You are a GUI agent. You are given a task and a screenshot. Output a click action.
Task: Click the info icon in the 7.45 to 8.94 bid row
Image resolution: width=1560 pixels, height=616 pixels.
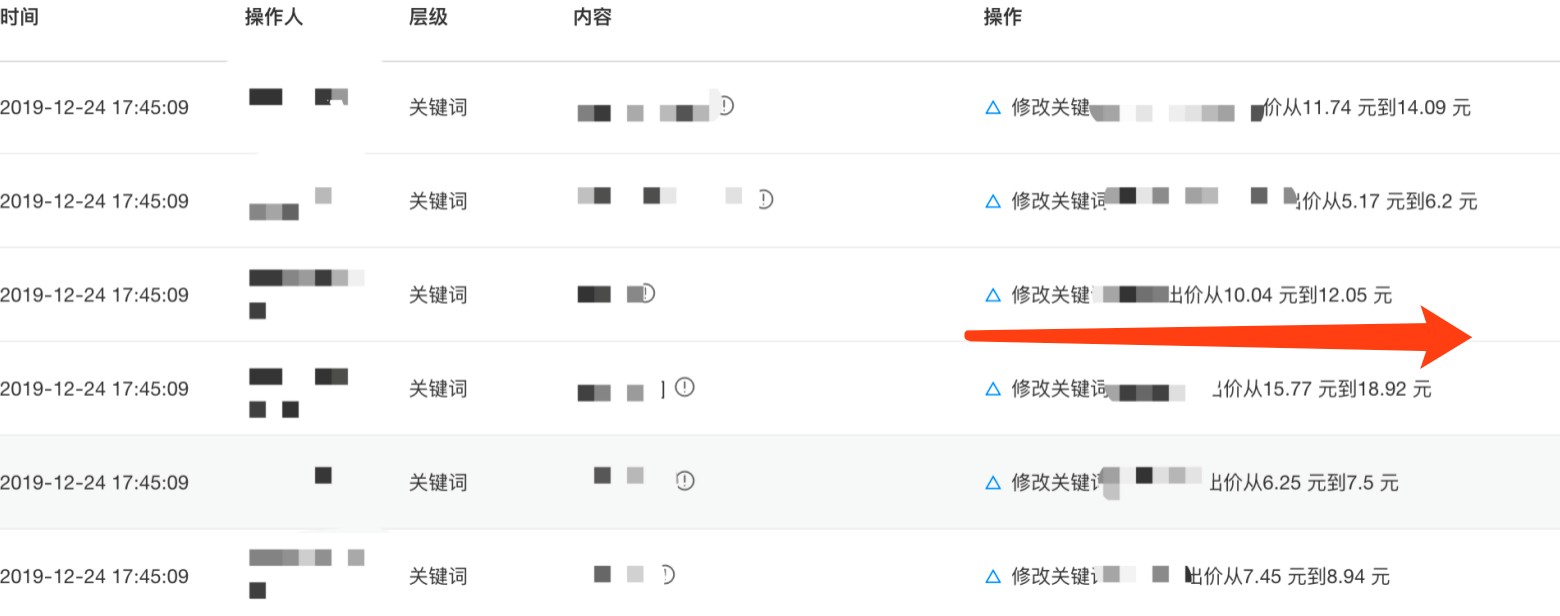667,574
